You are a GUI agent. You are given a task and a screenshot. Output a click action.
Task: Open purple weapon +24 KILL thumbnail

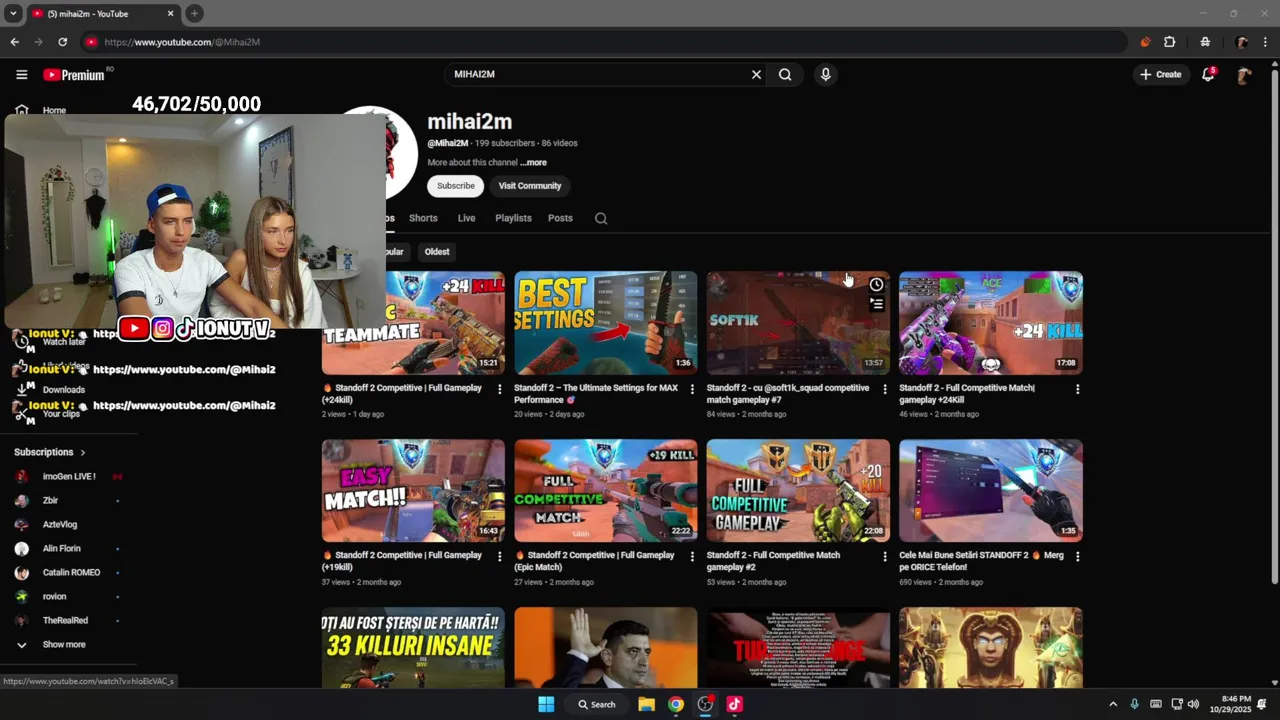pyautogui.click(x=991, y=323)
